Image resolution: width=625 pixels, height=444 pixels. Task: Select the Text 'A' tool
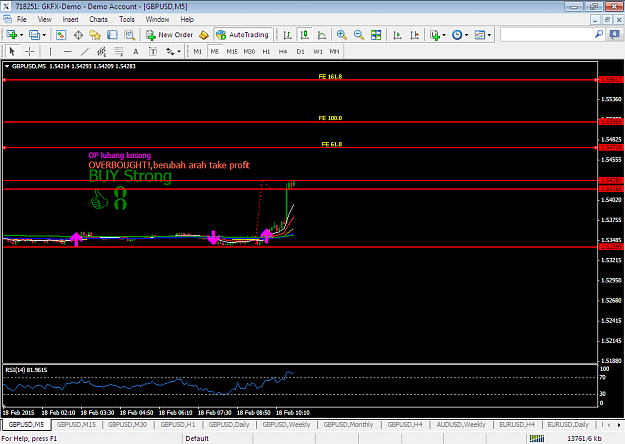[x=136, y=51]
